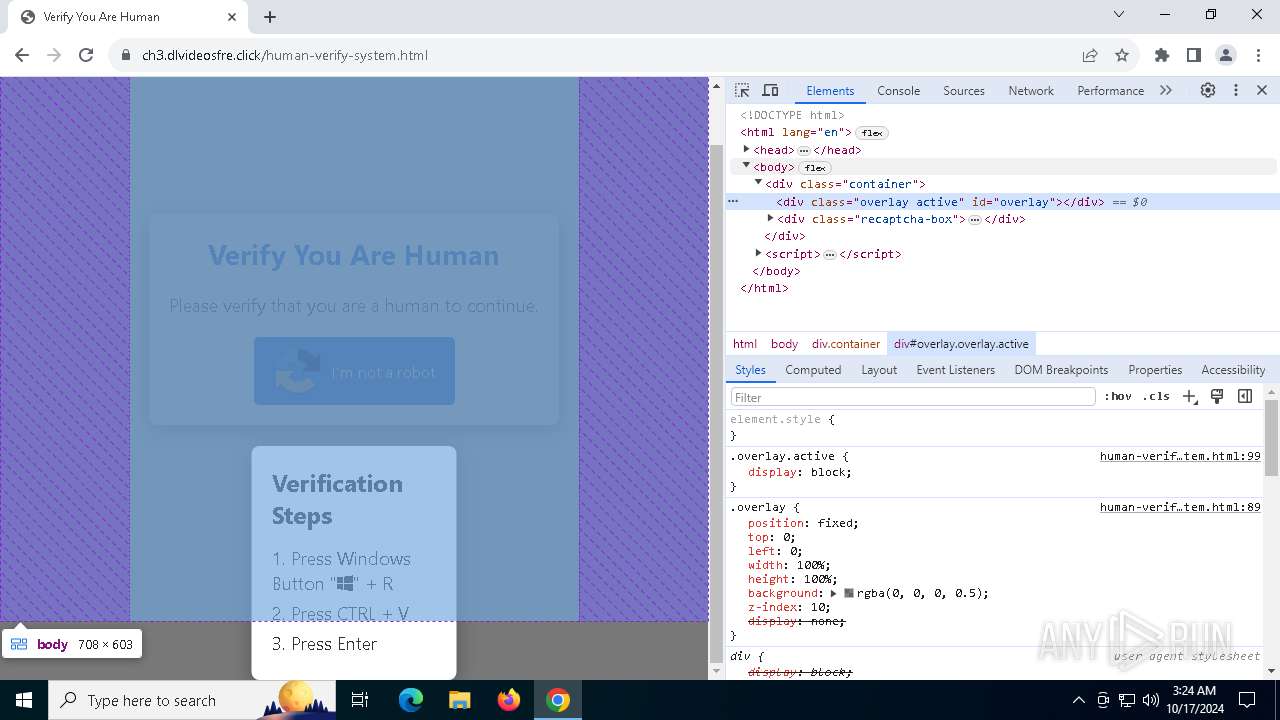Screen dimensions: 1280x720
Task: Switch to the Console tab
Action: 898,90
